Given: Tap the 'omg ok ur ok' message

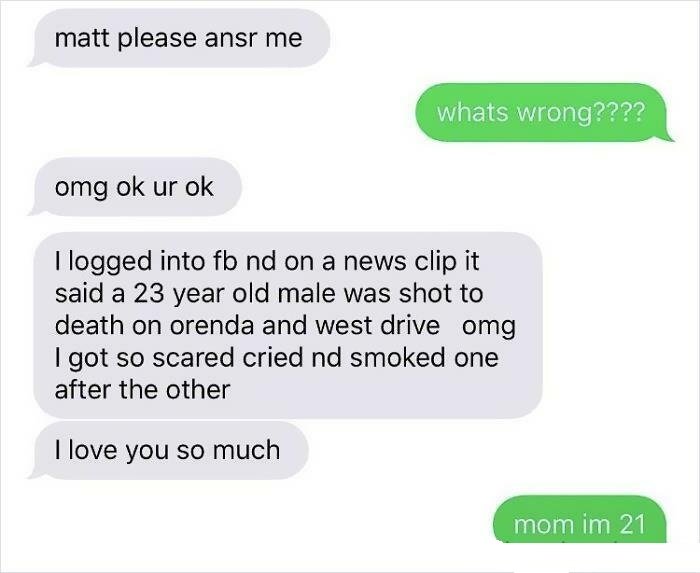Looking at the screenshot, I should point(136,187).
